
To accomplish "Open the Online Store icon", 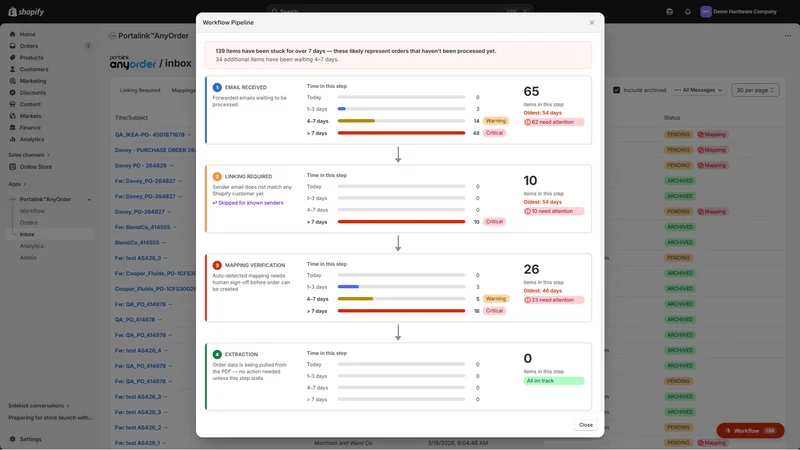I will click(x=12, y=167).
